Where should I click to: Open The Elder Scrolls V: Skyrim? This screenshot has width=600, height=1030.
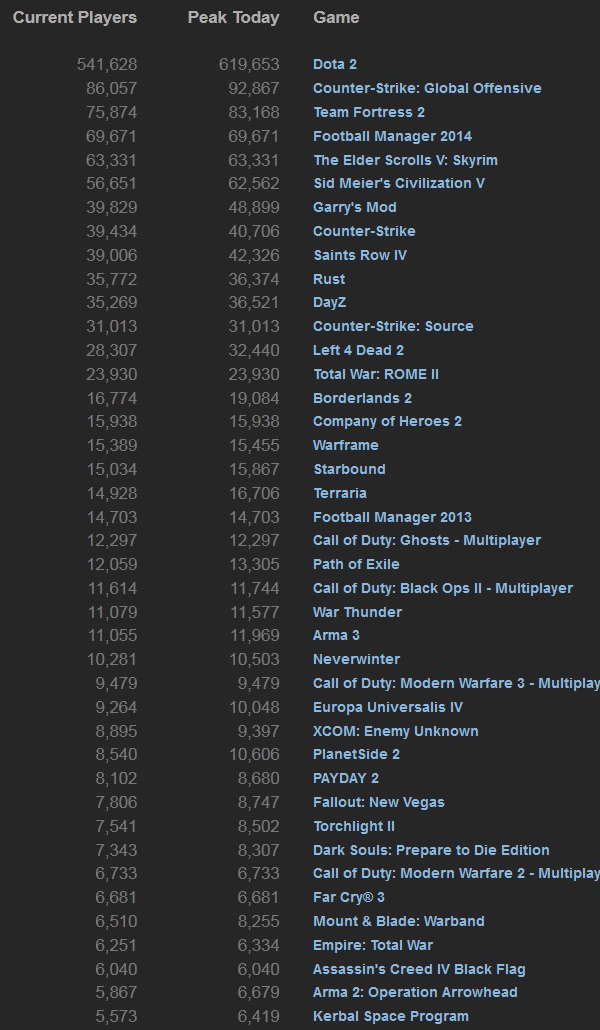point(405,160)
